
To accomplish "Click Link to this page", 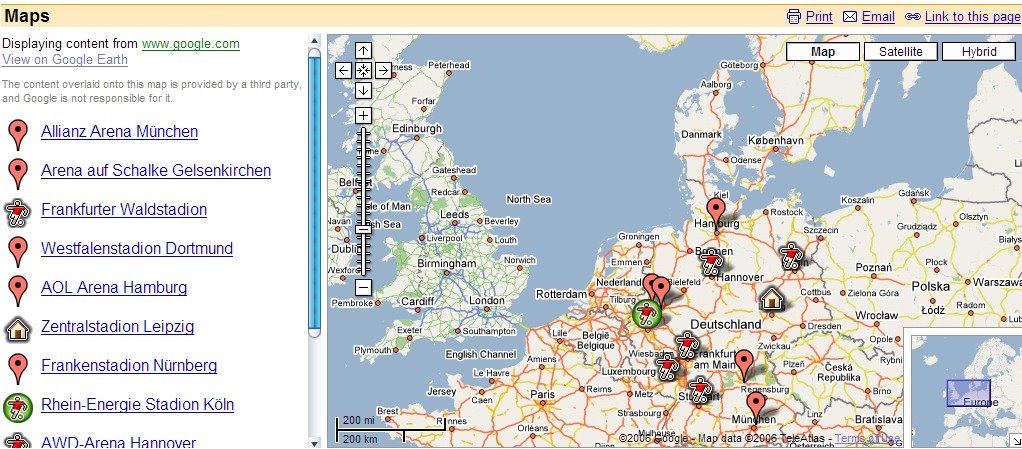I will [972, 16].
